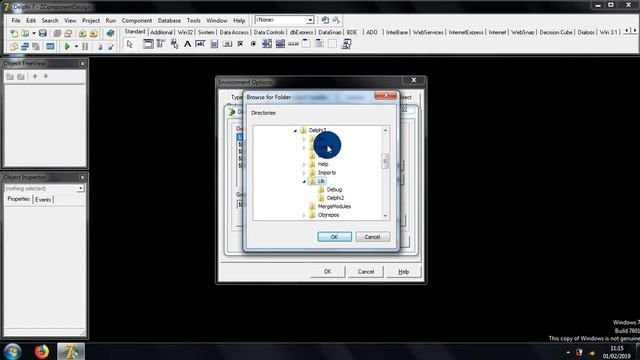
Task: Pick the Button (OK) component icon
Action: tap(227, 44)
